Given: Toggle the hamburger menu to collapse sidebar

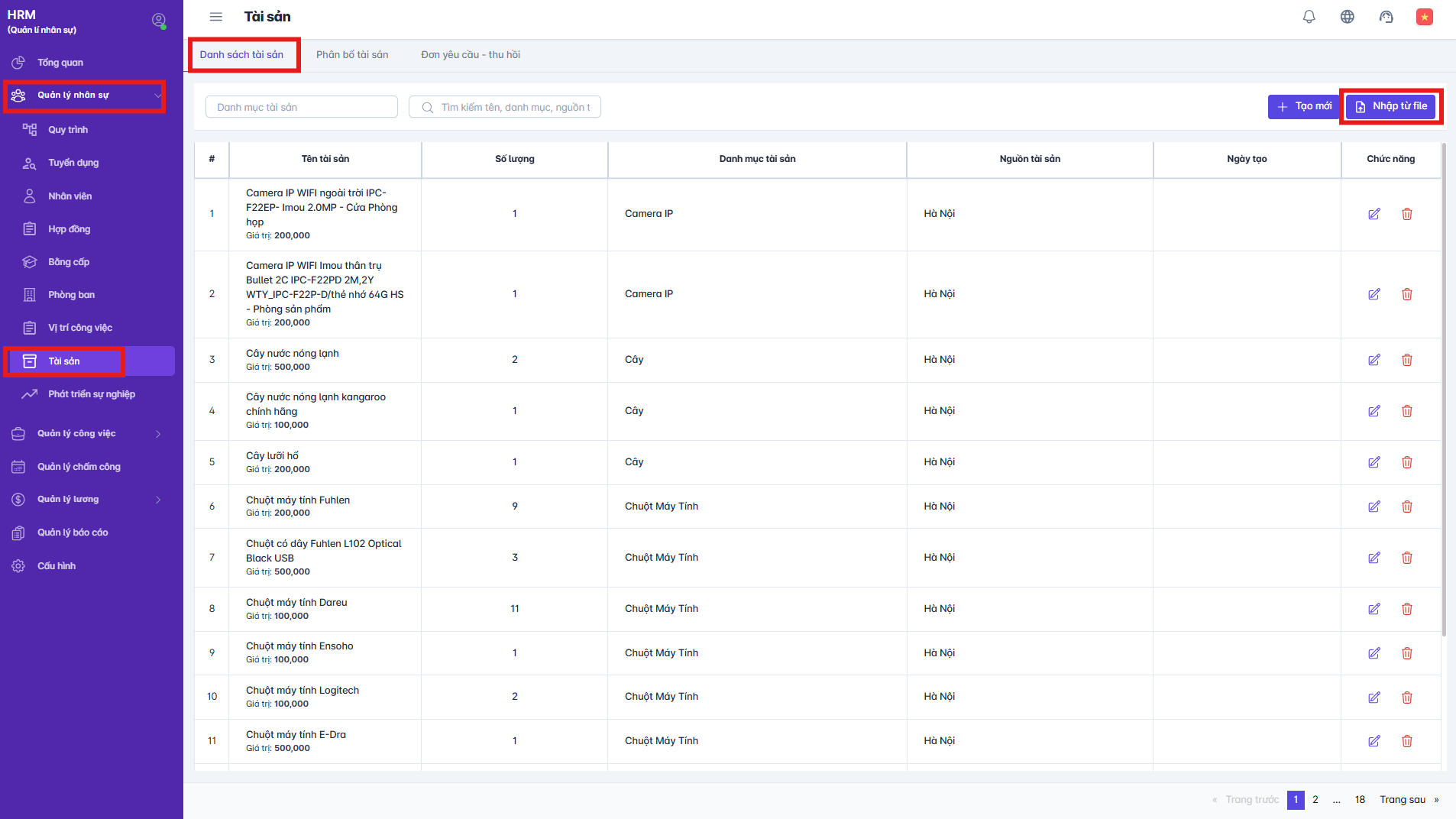Looking at the screenshot, I should pos(216,17).
